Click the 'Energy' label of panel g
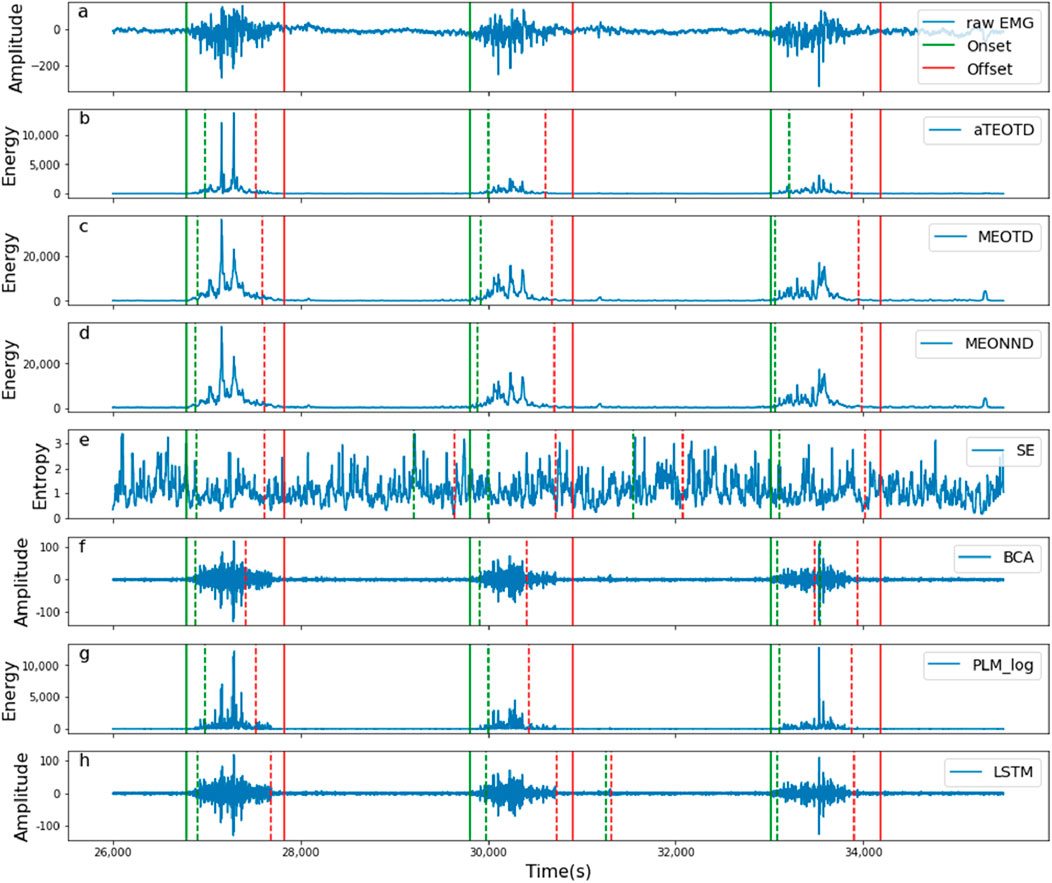The width and height of the screenshot is (1052, 883). (x=10, y=690)
